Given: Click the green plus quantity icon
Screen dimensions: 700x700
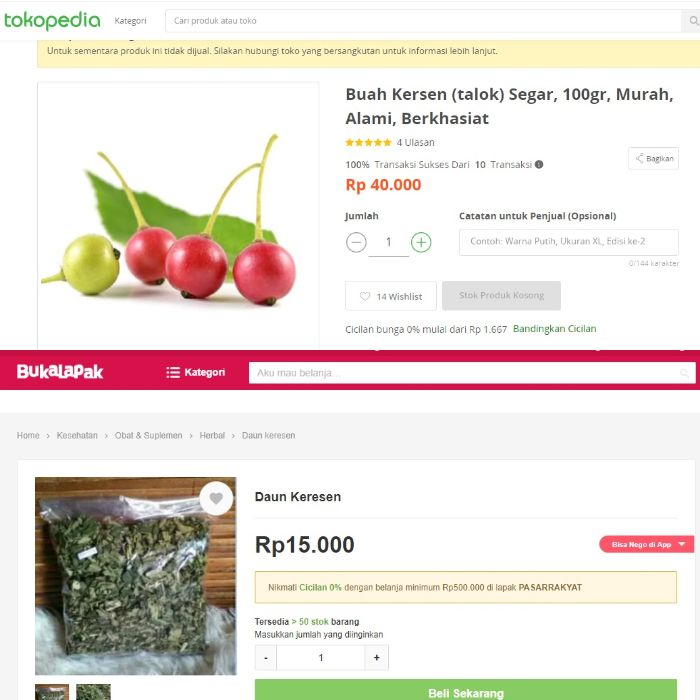Looking at the screenshot, I should click(421, 242).
